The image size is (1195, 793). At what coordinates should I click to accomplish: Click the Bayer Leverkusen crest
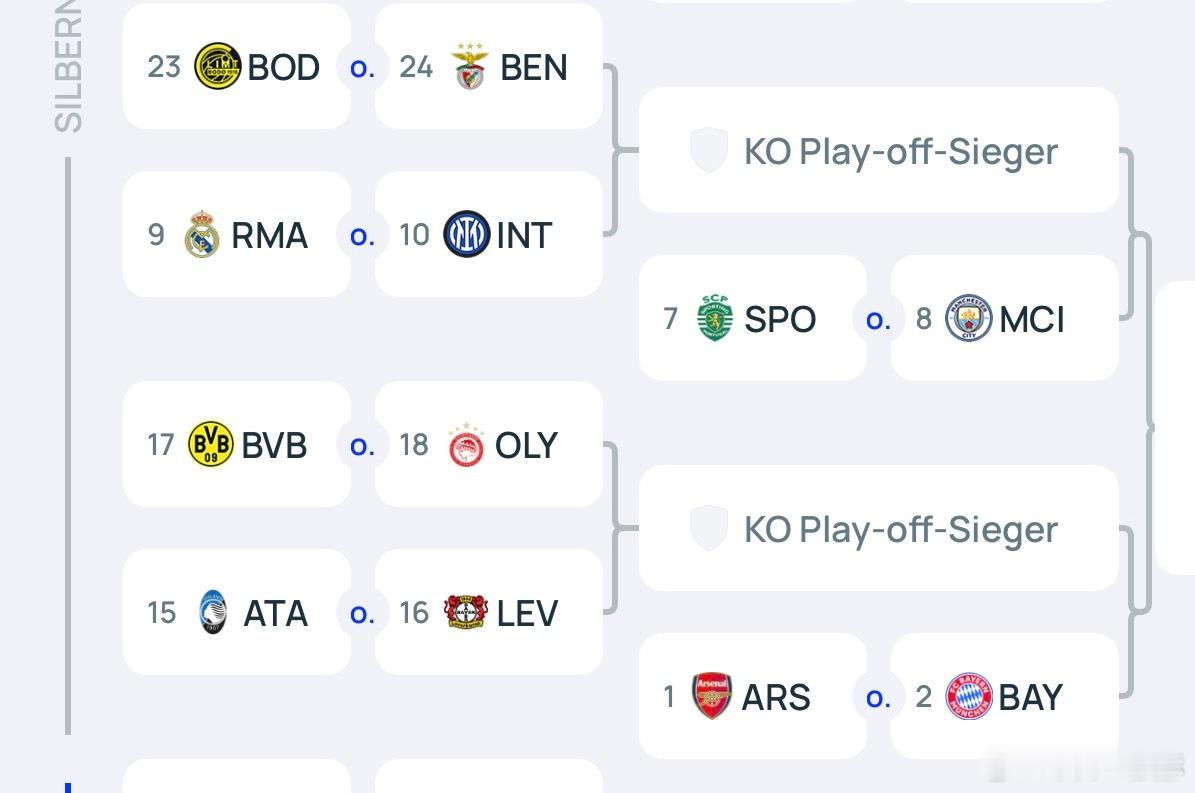pyautogui.click(x=466, y=613)
